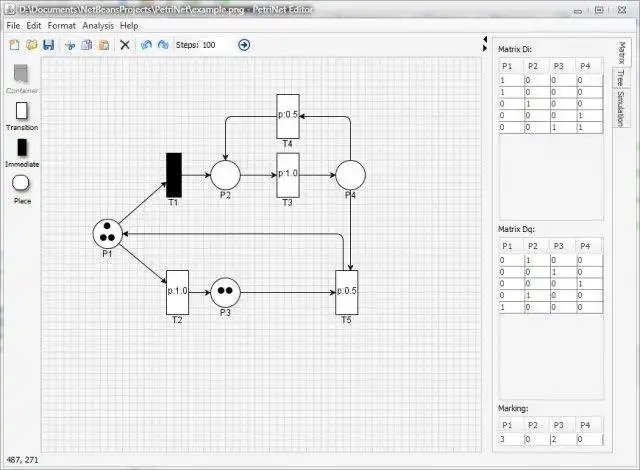Screen dimensions: 640x470
Task: Click the Matrix Di label
Action: (x=515, y=49)
